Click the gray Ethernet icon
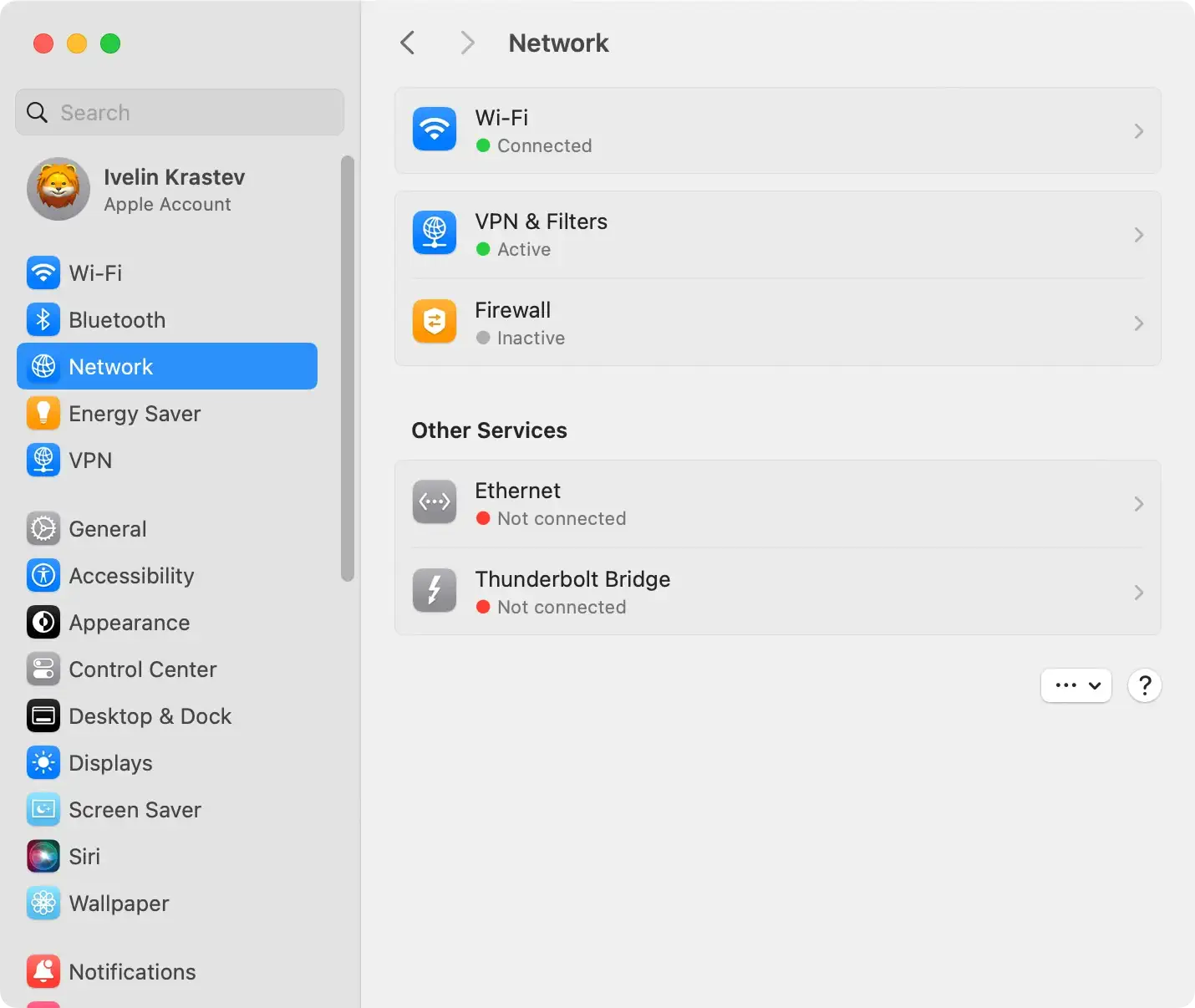Screen dimensions: 1195x1008 coord(435,502)
